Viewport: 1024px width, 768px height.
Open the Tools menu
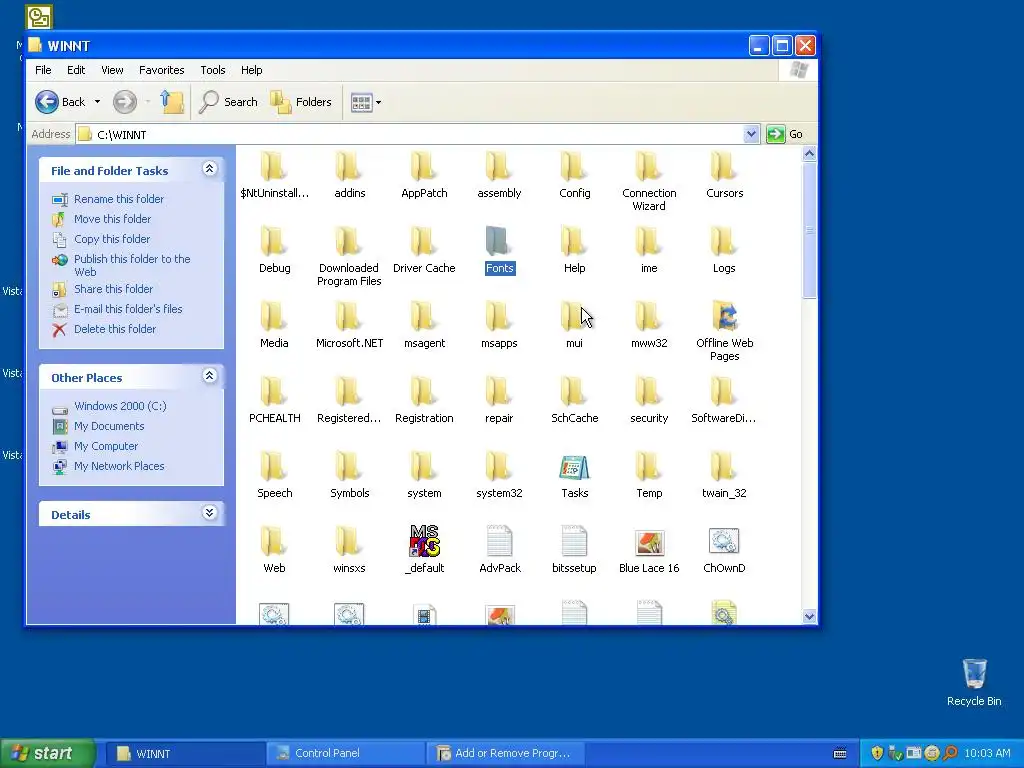(212, 70)
